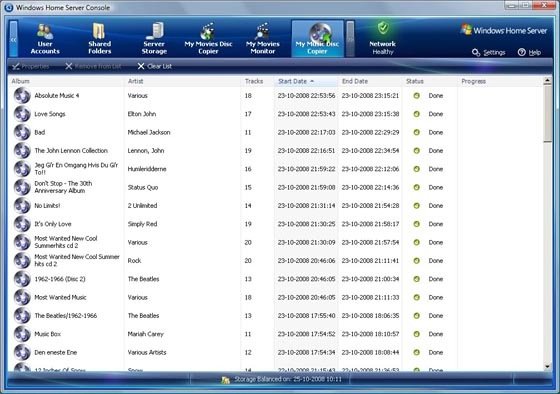Screen dimensions: 560x394
Task: Click disc icon for John Lennon Collection
Action: 22,151
